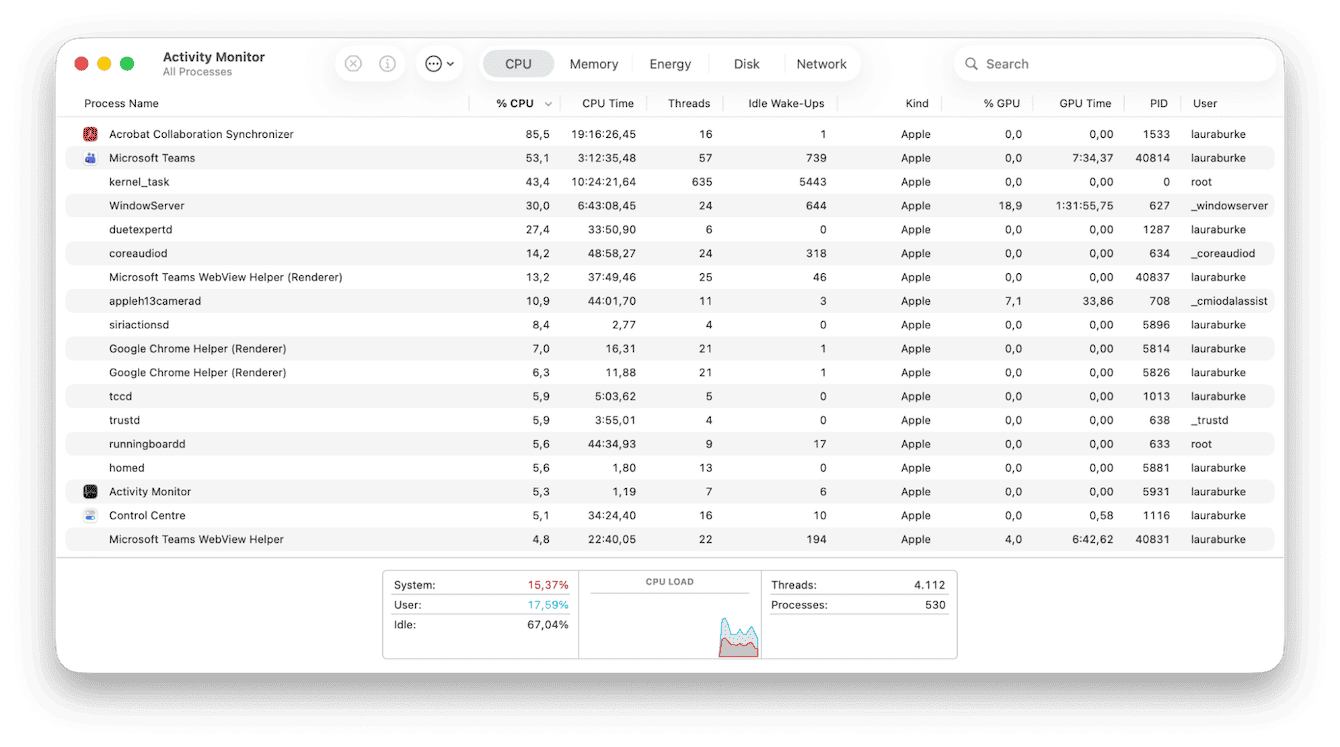Viewport: 1340px width, 747px height.
Task: Select the tccd process row
Action: pos(670,397)
